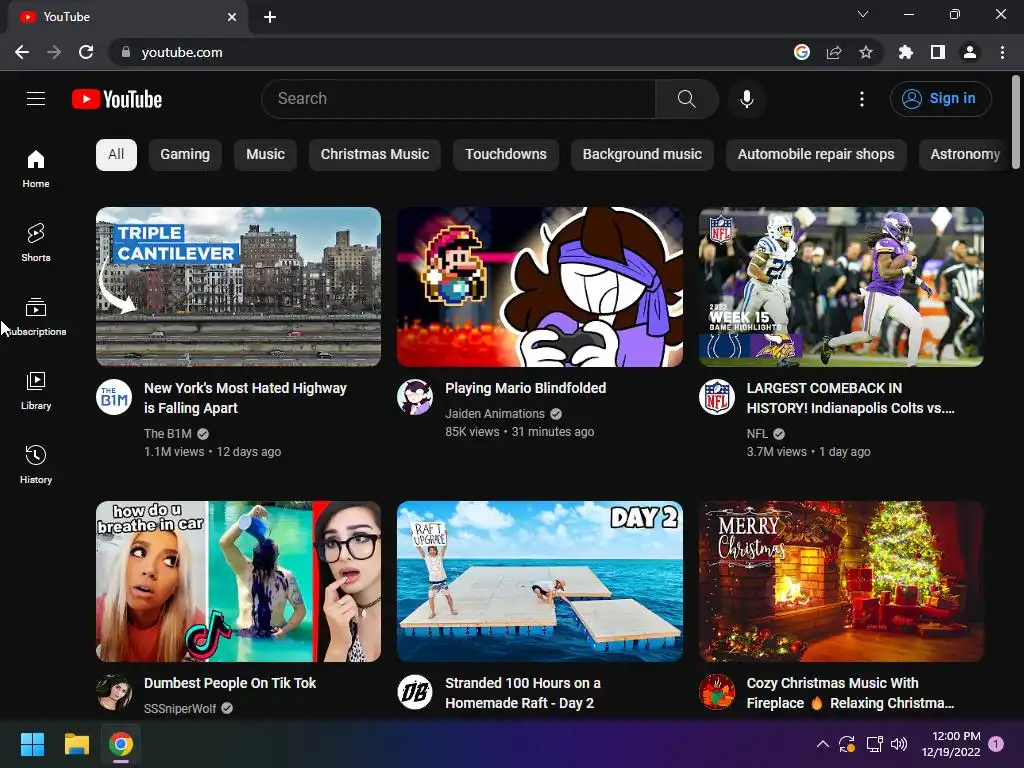
Task: Select the Astronomy chip
Action: [964, 155]
